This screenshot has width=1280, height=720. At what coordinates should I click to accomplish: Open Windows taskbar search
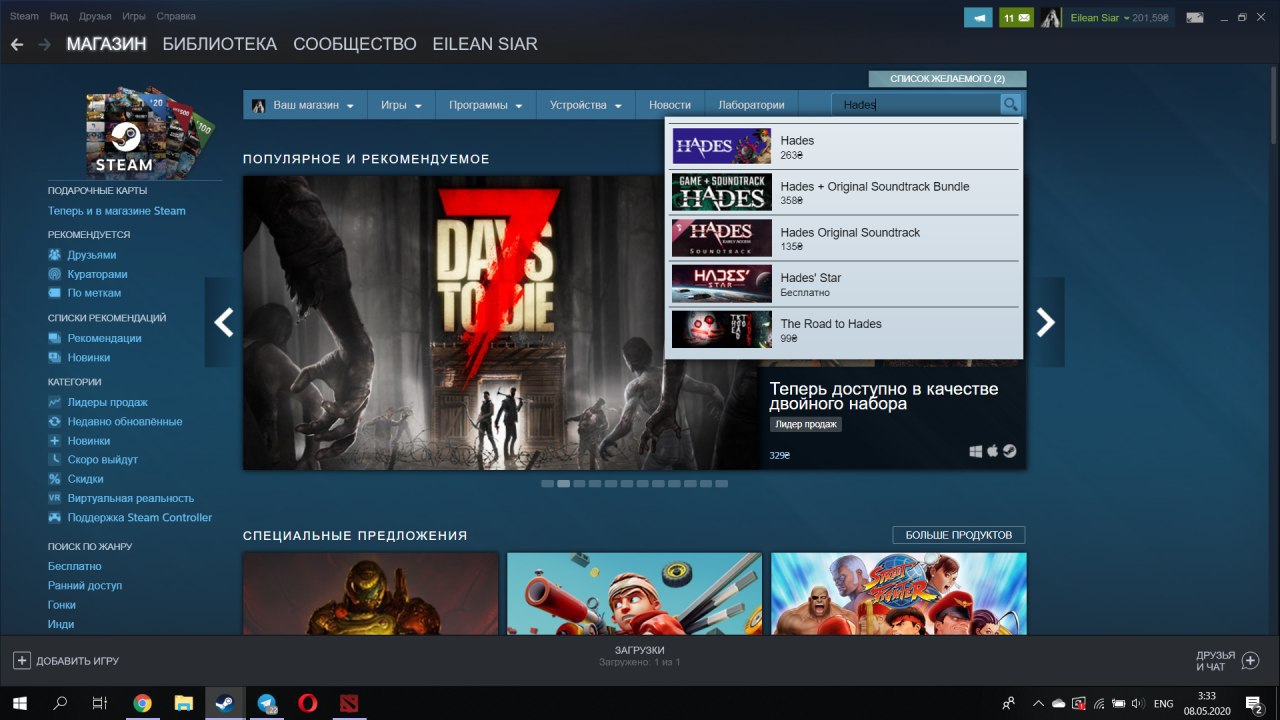60,703
